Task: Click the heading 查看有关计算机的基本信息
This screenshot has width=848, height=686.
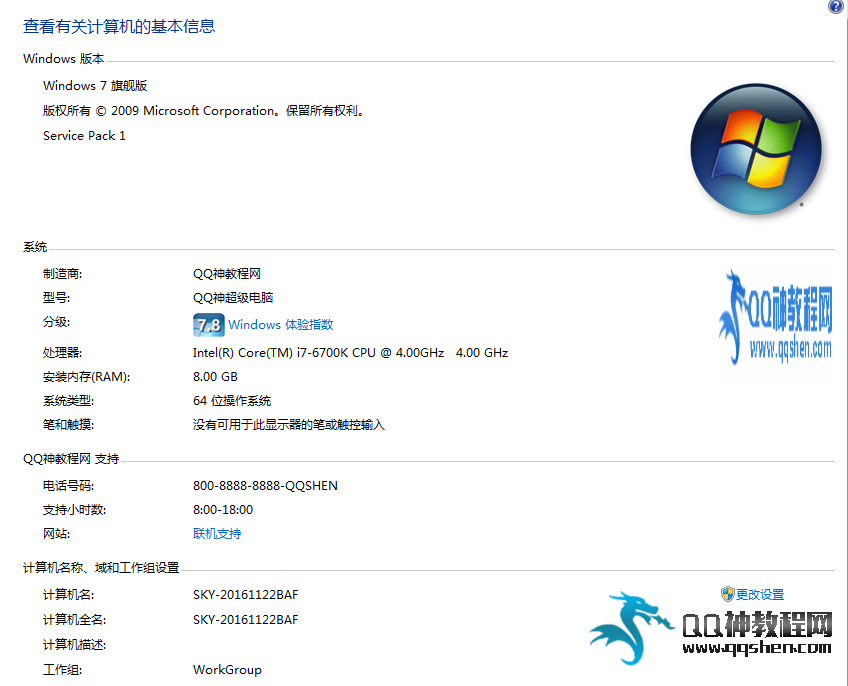Action: coord(119,26)
